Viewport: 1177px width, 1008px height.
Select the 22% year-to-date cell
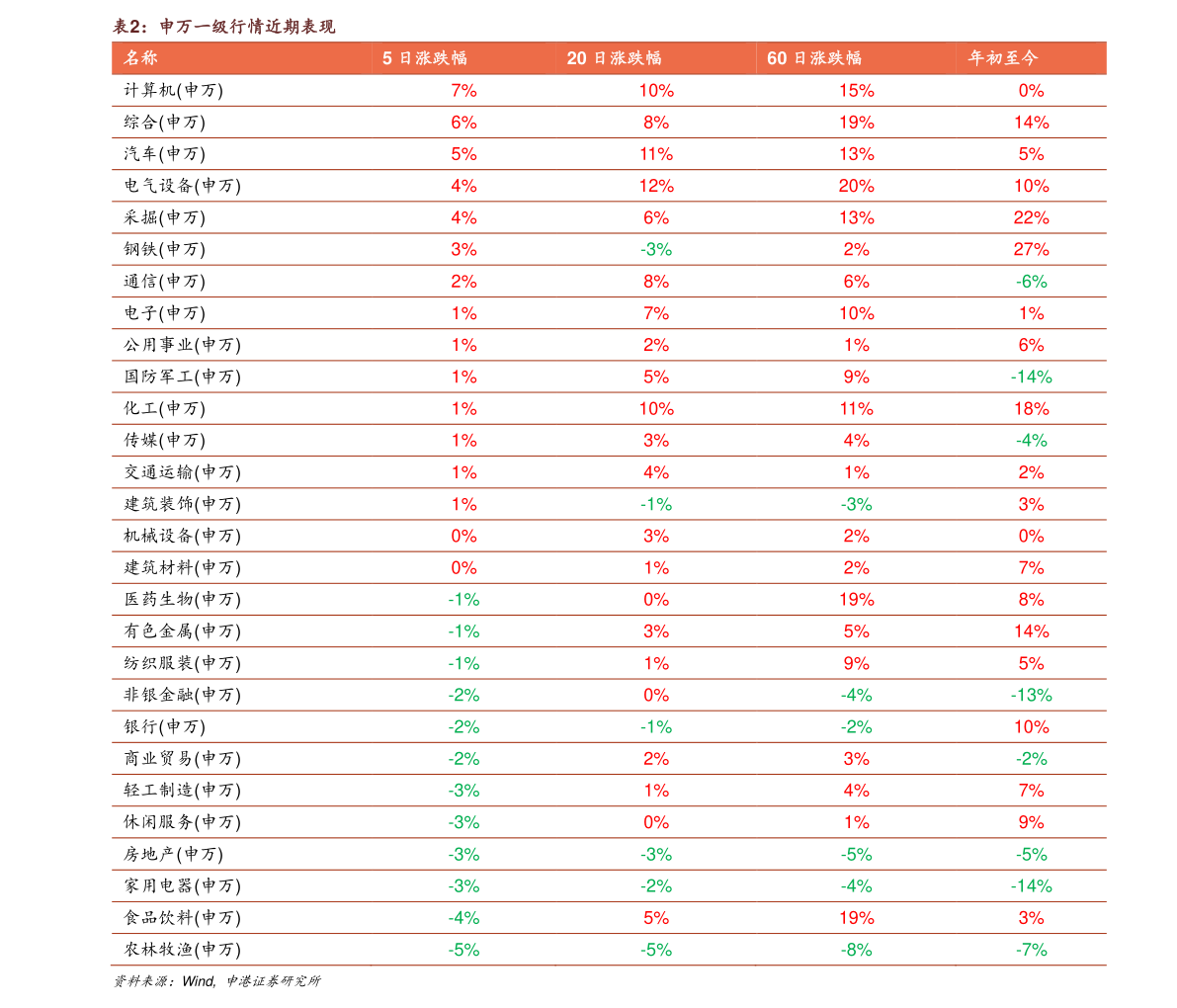pos(1031,218)
